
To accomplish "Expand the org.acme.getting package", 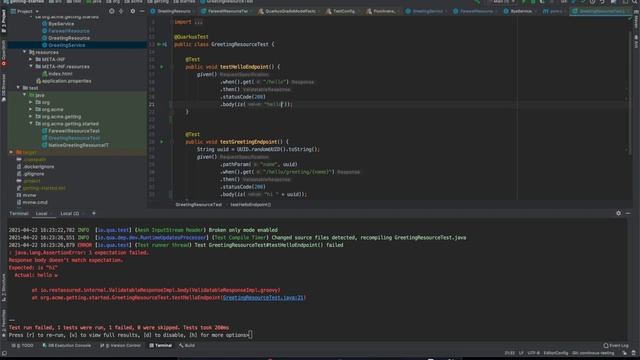I will (x=31, y=116).
